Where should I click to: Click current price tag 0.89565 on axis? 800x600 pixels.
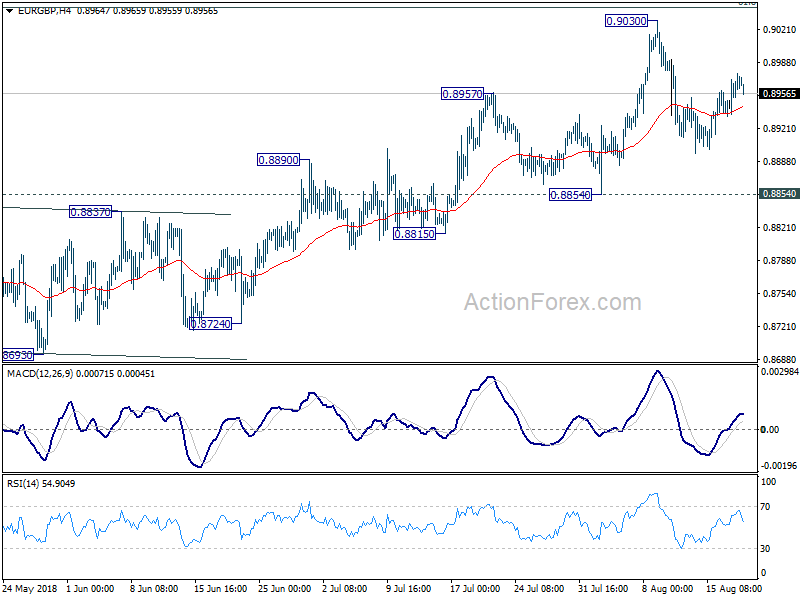(779, 94)
